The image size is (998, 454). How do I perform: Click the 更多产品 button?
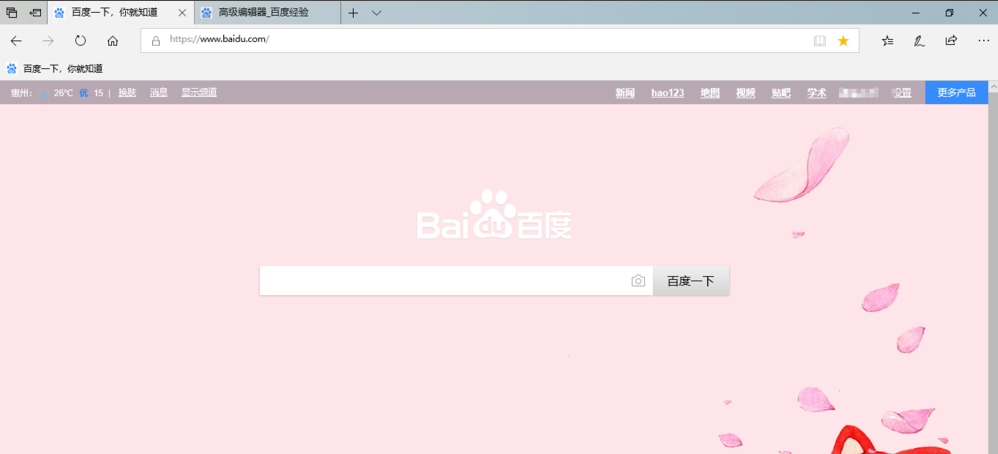coord(957,92)
